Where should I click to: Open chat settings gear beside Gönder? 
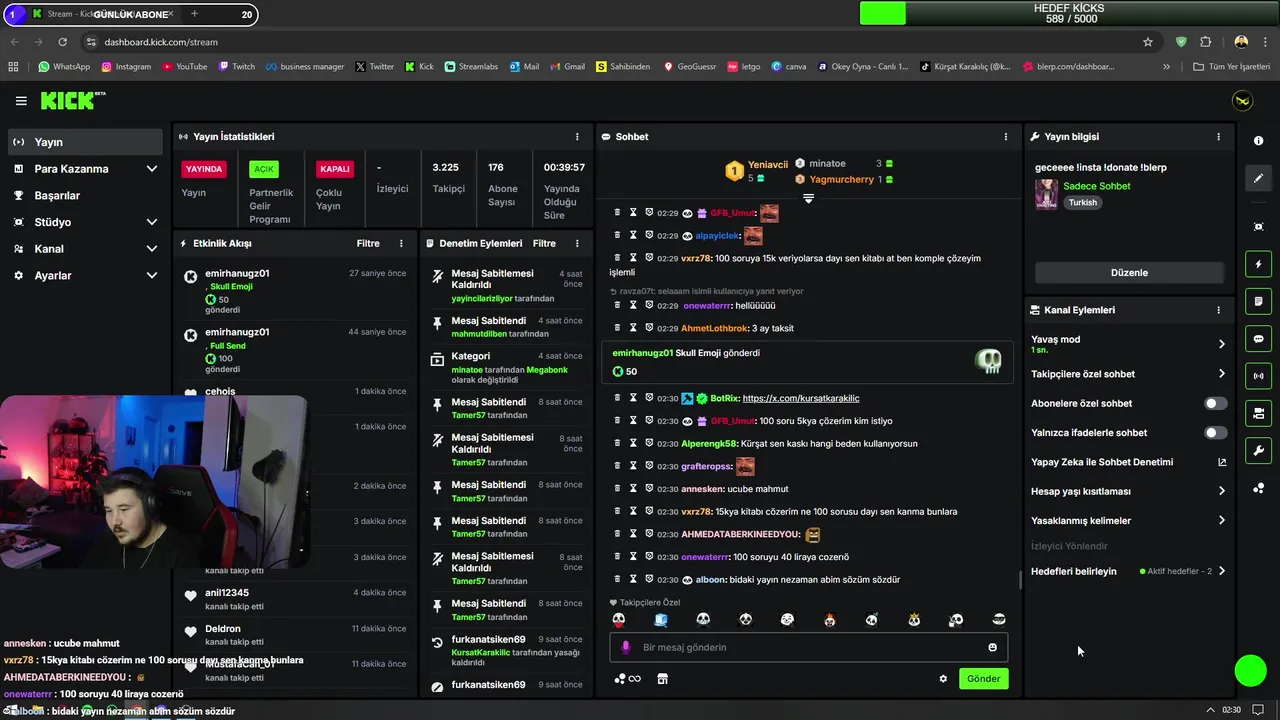pos(943,679)
